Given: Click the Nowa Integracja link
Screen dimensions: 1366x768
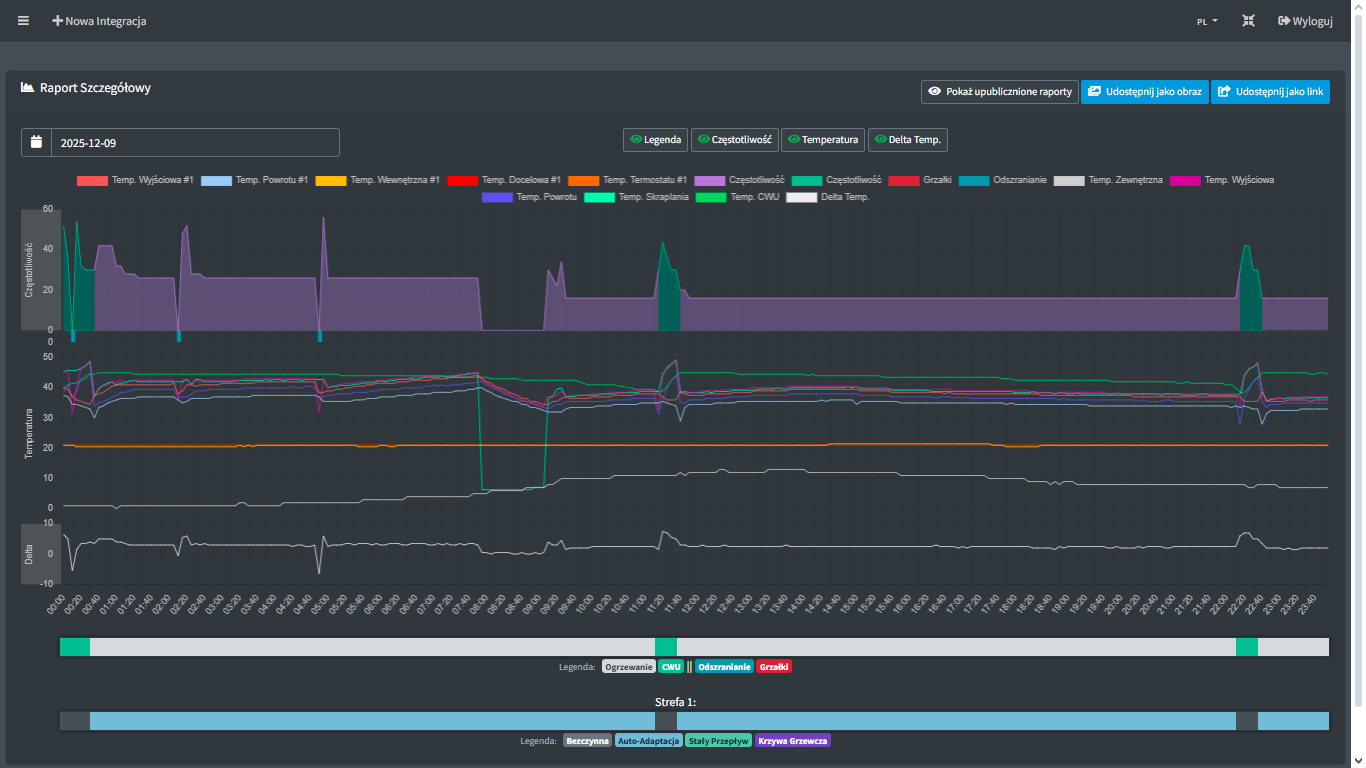Looking at the screenshot, I should tap(105, 21).
